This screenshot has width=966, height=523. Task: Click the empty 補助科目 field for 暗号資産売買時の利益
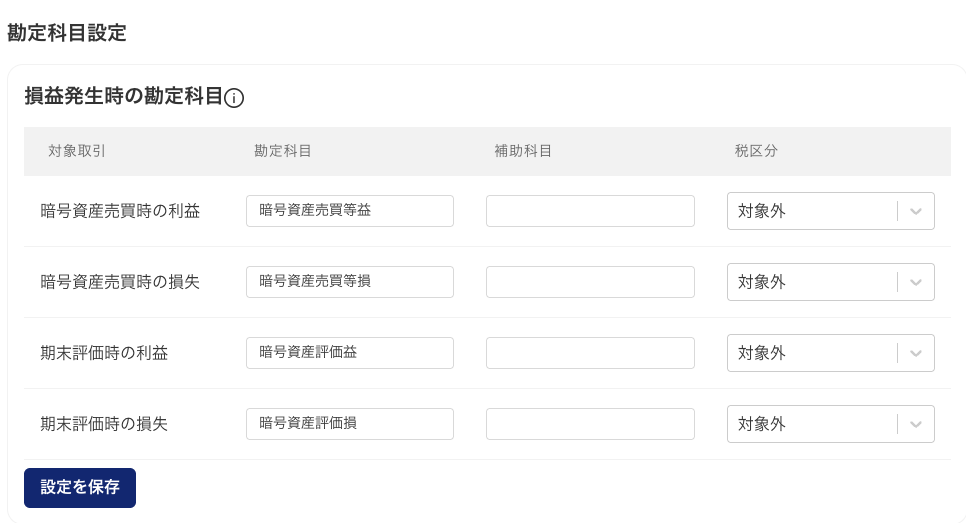[x=590, y=211]
